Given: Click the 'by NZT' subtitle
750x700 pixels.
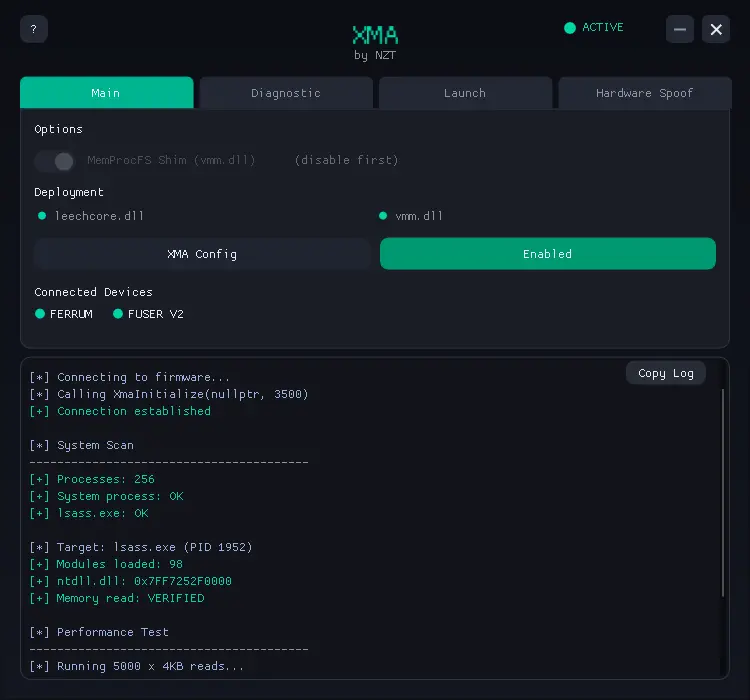Looking at the screenshot, I should coord(375,56).
